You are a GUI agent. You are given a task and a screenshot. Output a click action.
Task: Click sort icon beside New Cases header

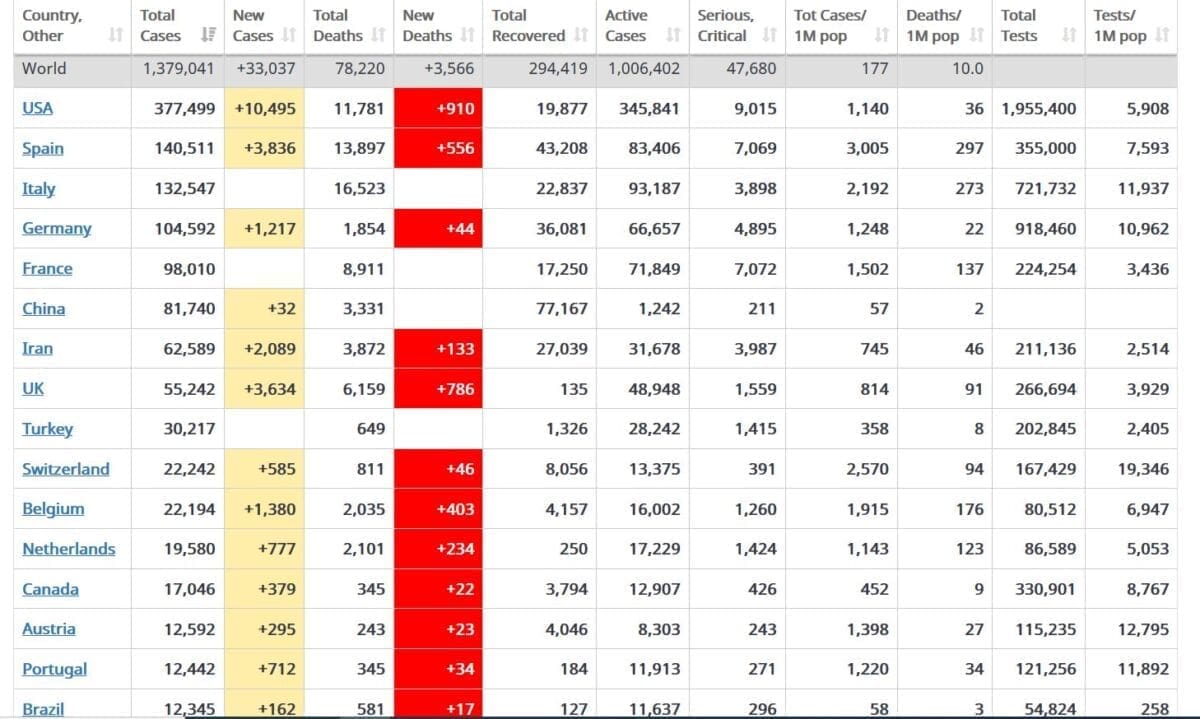click(x=288, y=36)
